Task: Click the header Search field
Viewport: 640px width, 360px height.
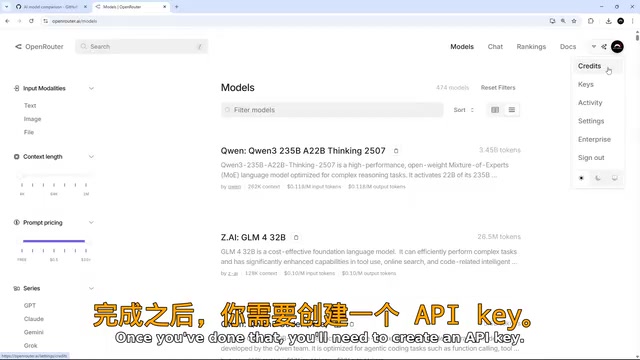Action: 141,47
